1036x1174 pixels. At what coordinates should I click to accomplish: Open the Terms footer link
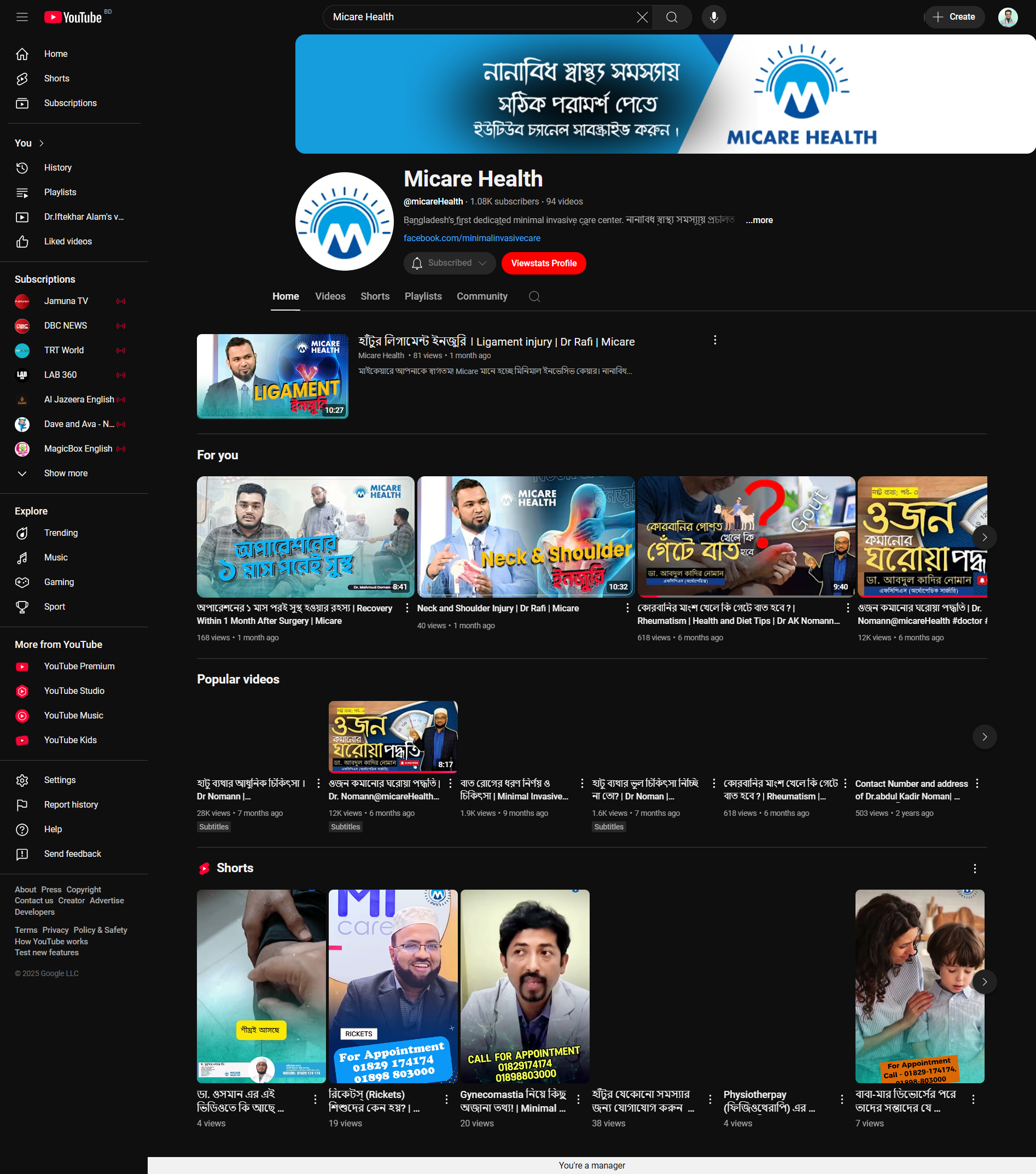tap(26, 931)
